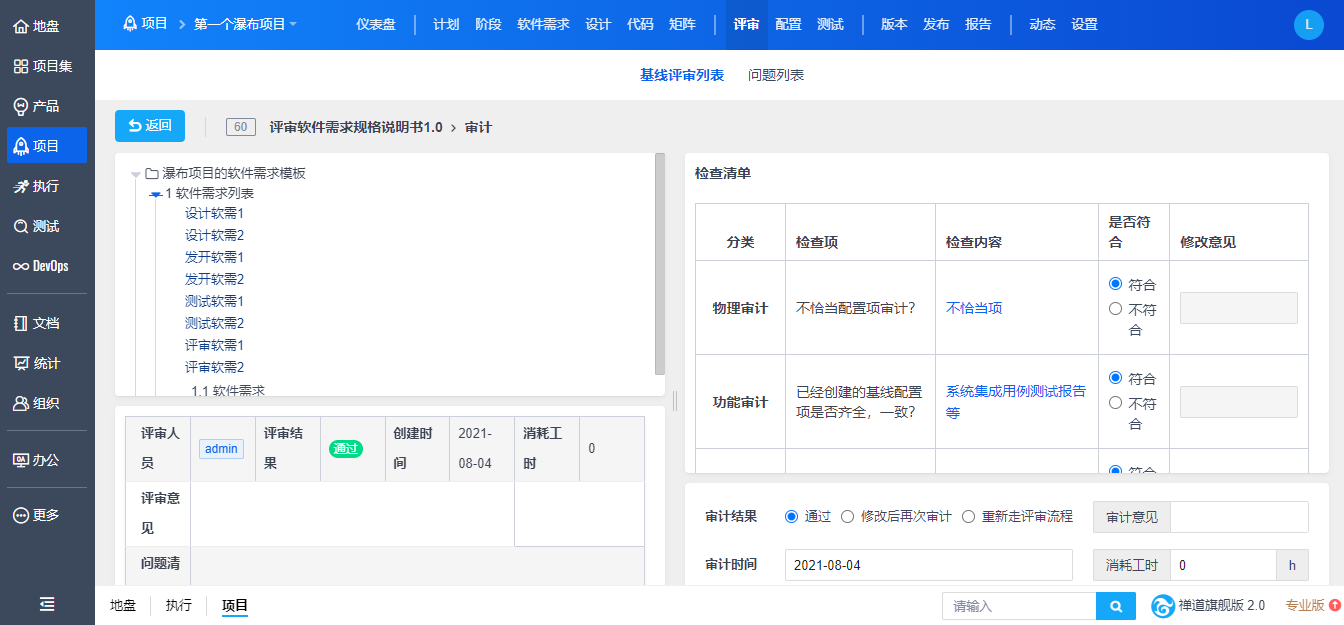Select 执行 icon in left sidebar
This screenshot has width=1344, height=625.
click(x=20, y=186)
